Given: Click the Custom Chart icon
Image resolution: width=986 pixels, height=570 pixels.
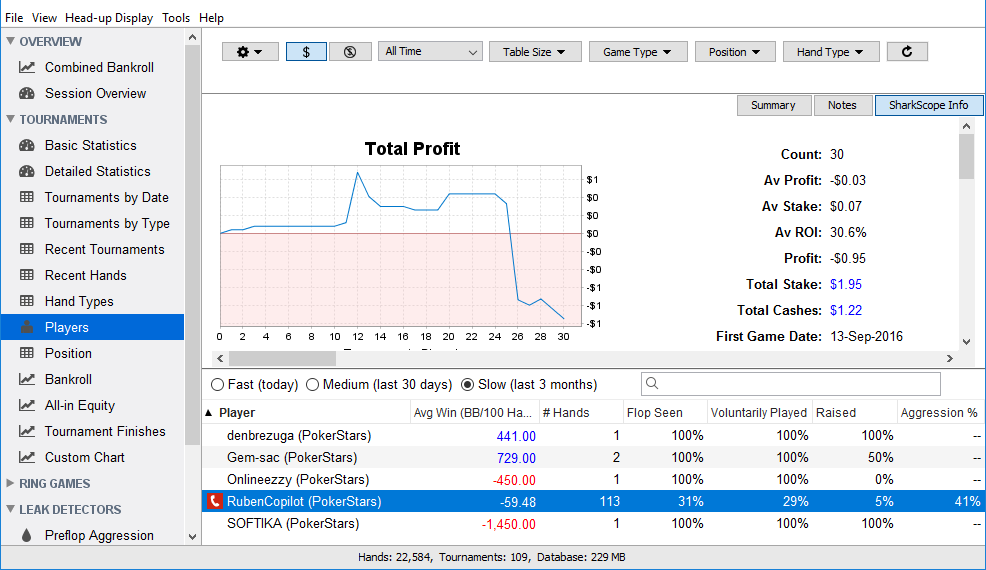Looking at the screenshot, I should coord(27,457).
